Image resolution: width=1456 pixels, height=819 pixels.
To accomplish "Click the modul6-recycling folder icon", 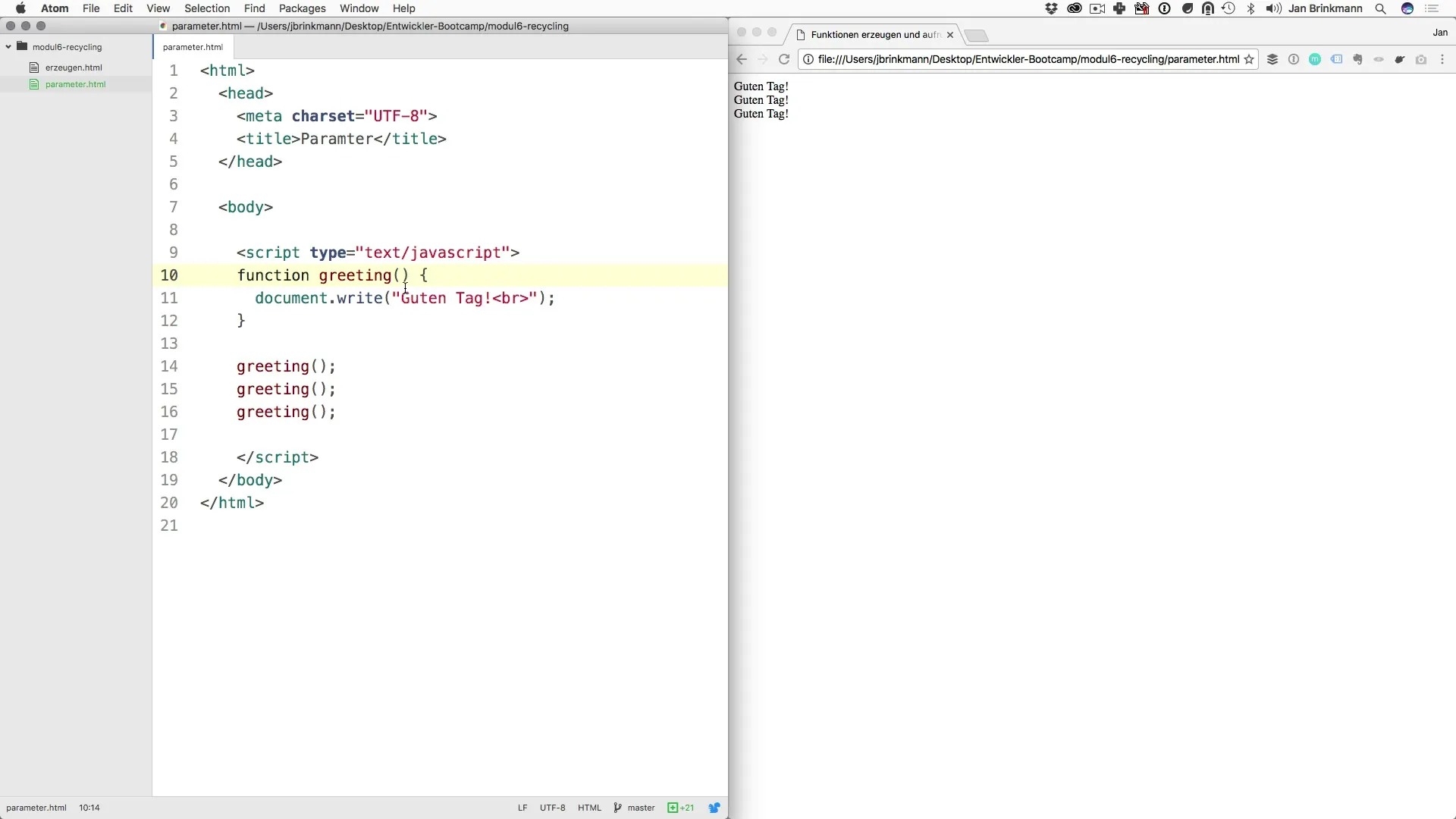I will [22, 47].
